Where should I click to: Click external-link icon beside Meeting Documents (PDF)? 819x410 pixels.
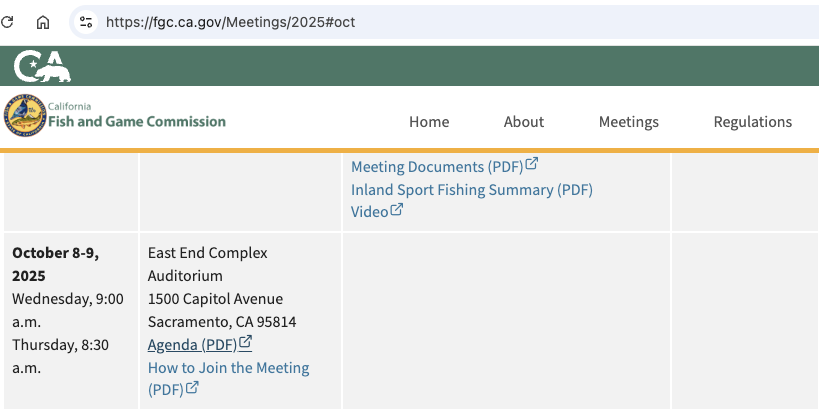pos(532,164)
